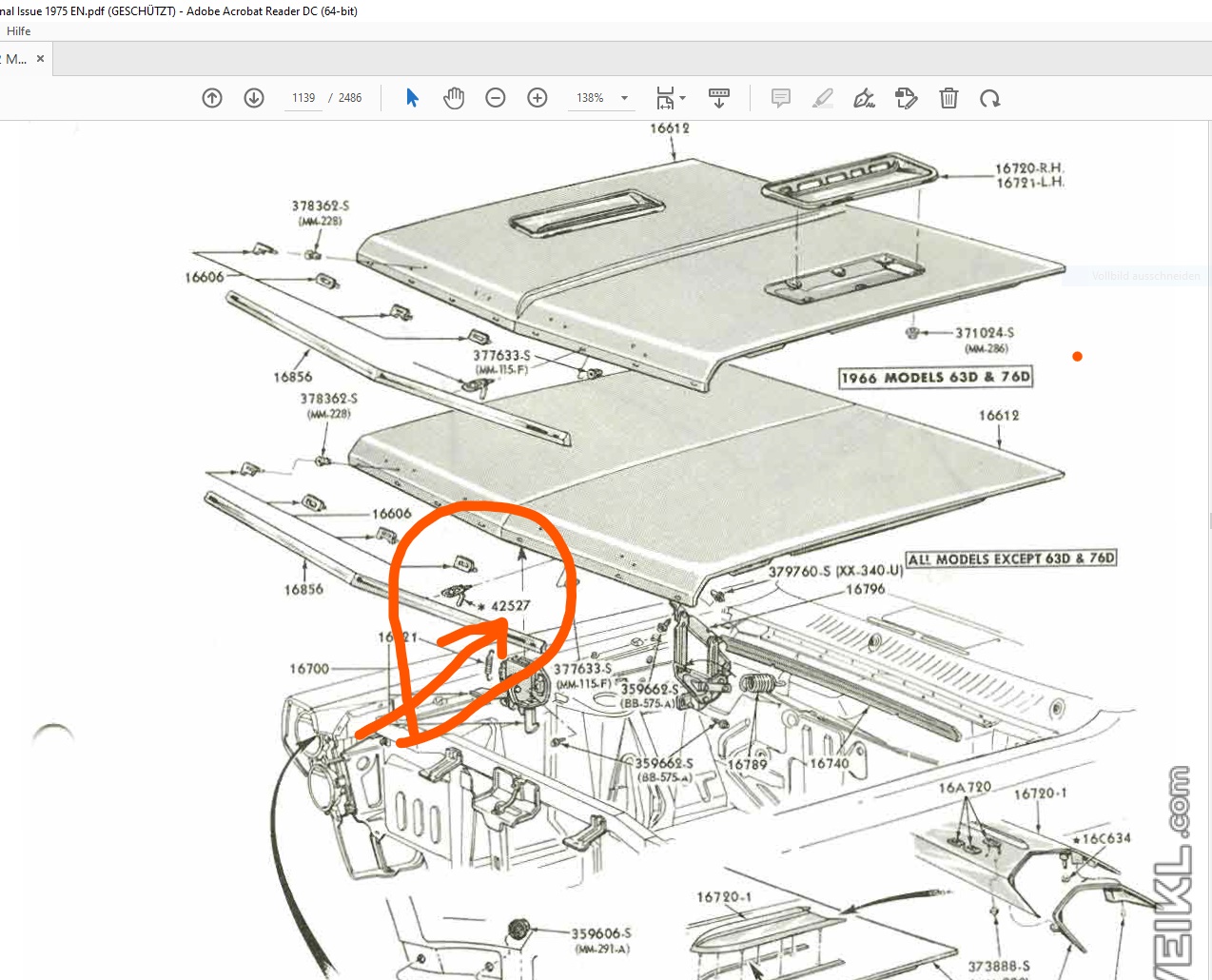Open the zoom percentage dropdown arrow
The width and height of the screenshot is (1212, 980).
tap(625, 98)
